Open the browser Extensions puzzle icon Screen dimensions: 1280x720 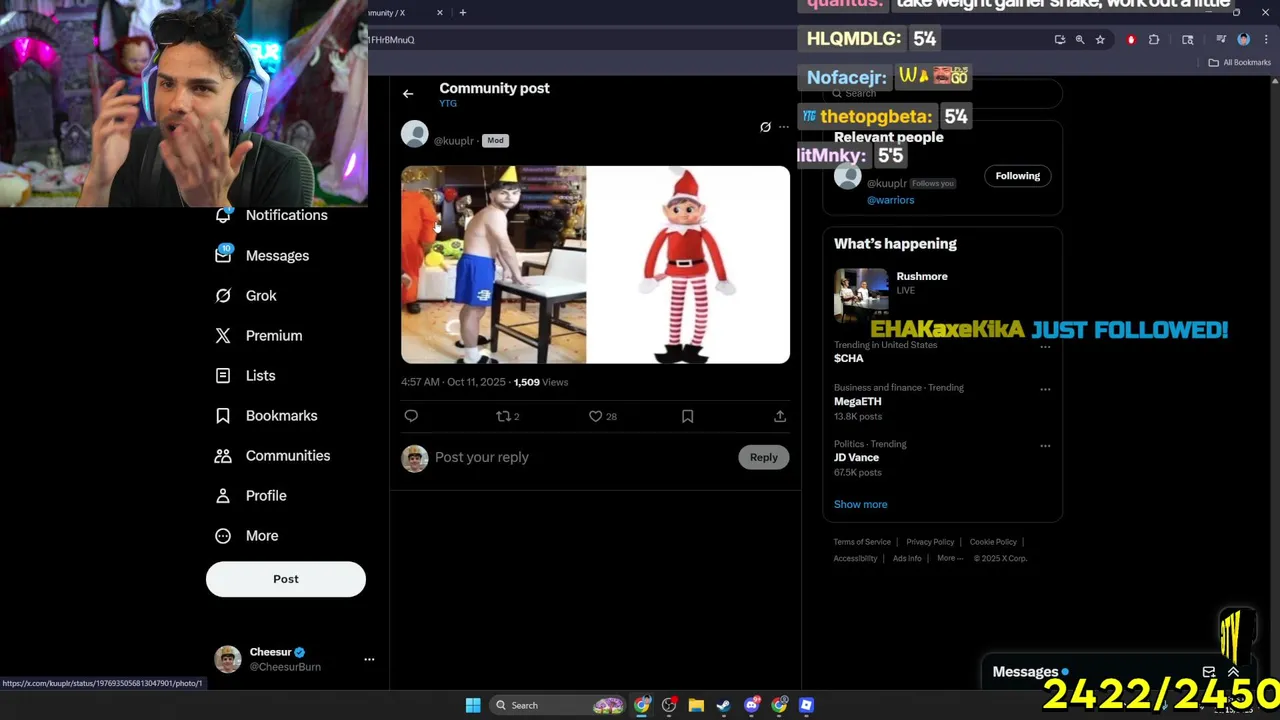tap(1154, 40)
